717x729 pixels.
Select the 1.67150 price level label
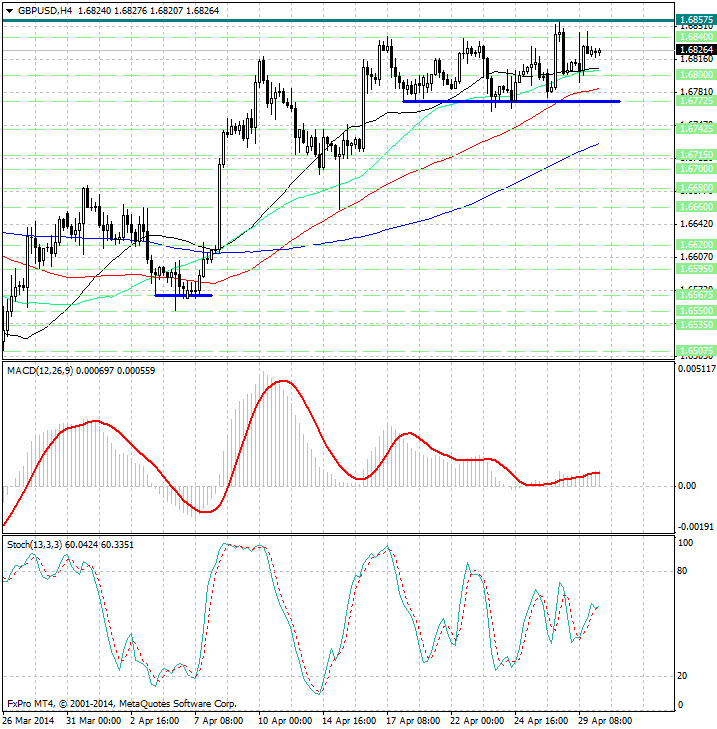tap(694, 155)
